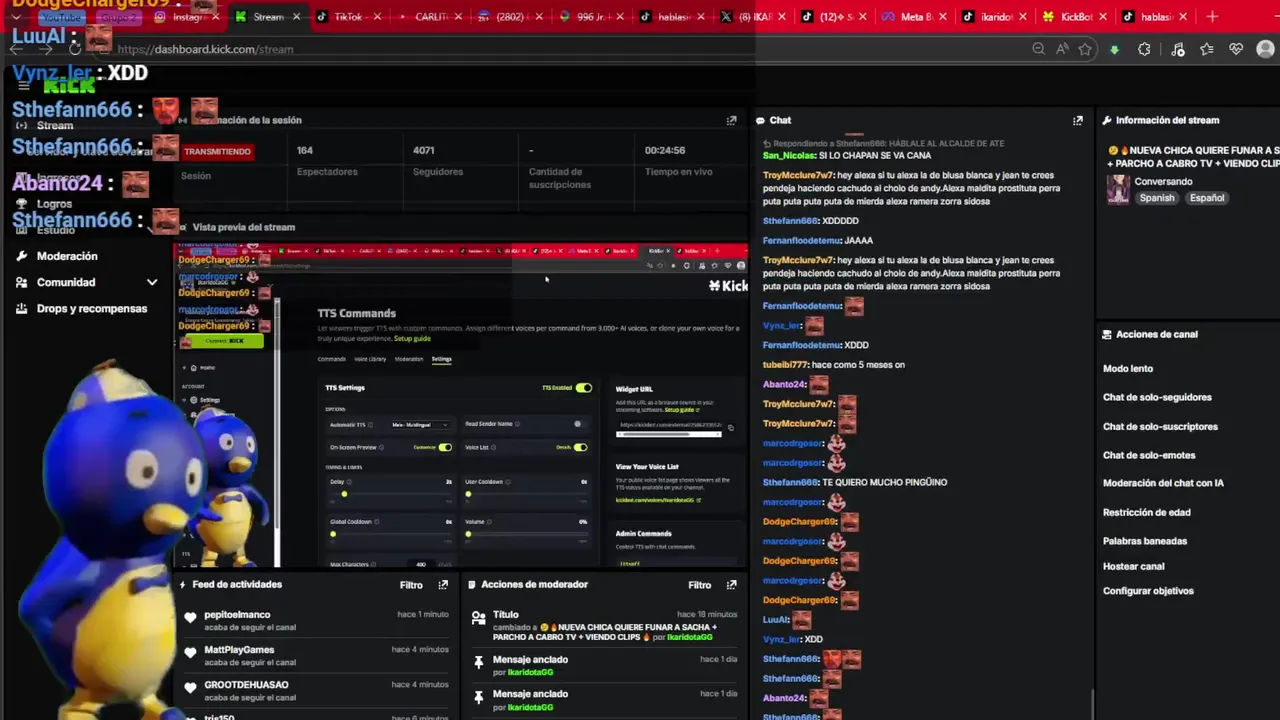Viewport: 1280px width, 720px height.
Task: Switch to the Meta browser tab
Action: pos(915,17)
